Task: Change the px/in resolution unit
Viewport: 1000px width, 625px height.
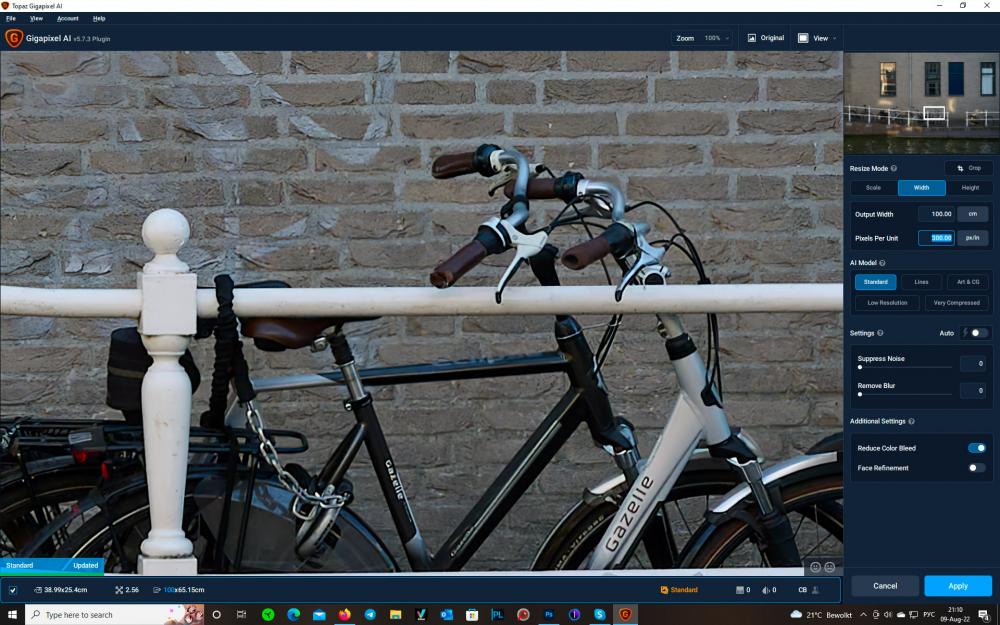Action: [973, 239]
